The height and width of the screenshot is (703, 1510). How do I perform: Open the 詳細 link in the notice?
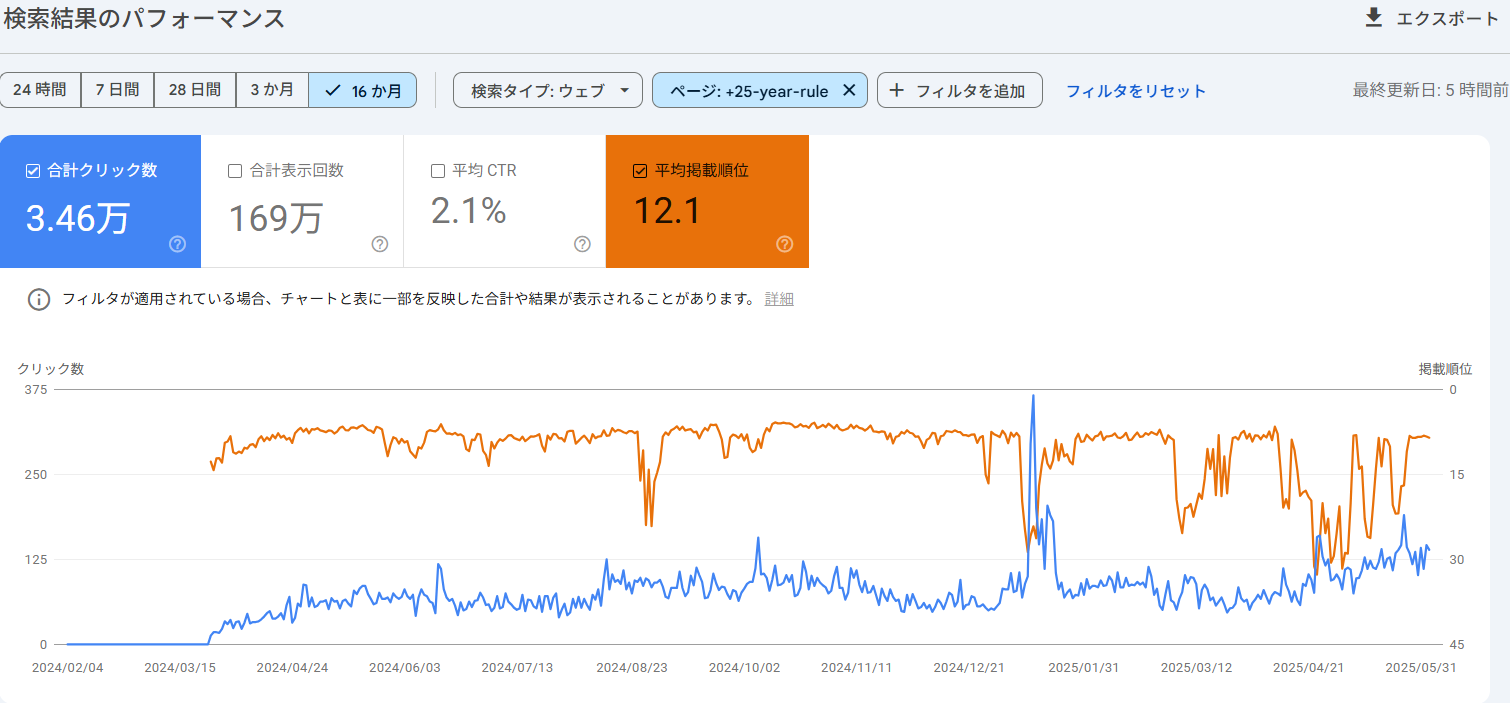pos(780,298)
